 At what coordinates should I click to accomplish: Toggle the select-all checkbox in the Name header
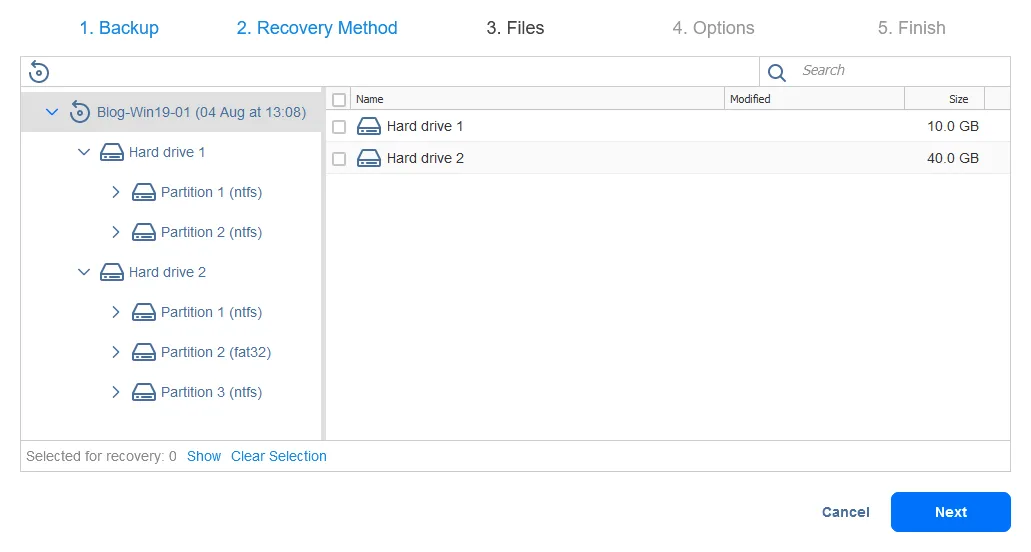click(x=339, y=99)
